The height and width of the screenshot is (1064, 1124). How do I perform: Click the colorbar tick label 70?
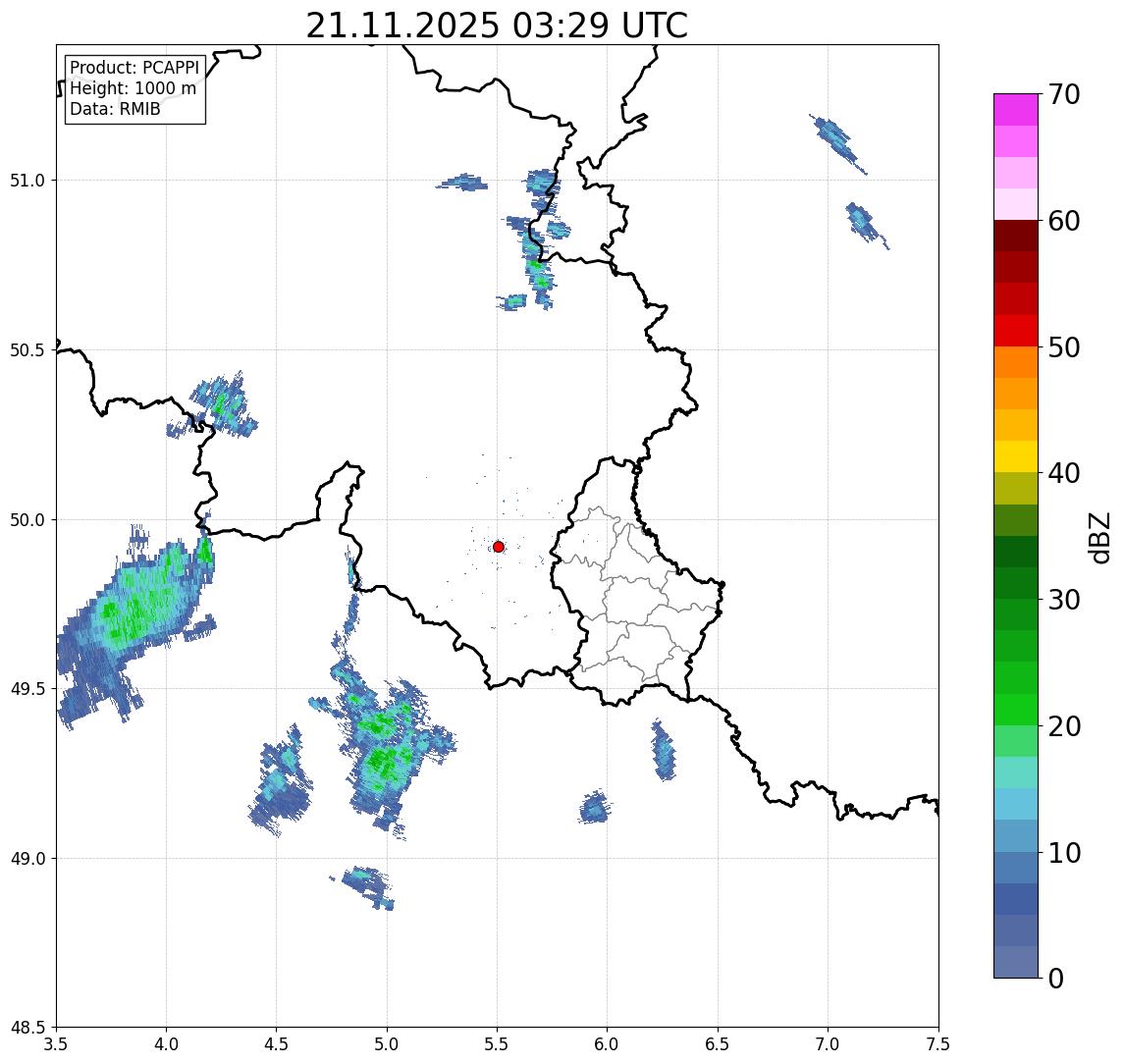tap(1064, 94)
